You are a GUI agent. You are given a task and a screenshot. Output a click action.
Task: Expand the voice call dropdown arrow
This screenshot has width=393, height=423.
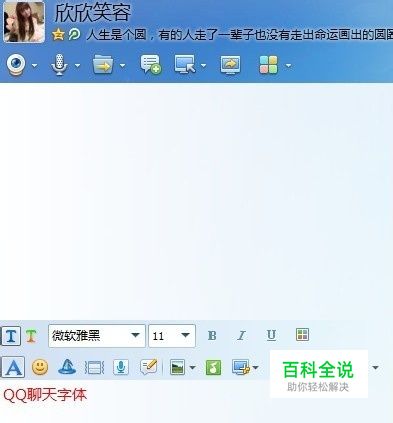(x=78, y=66)
